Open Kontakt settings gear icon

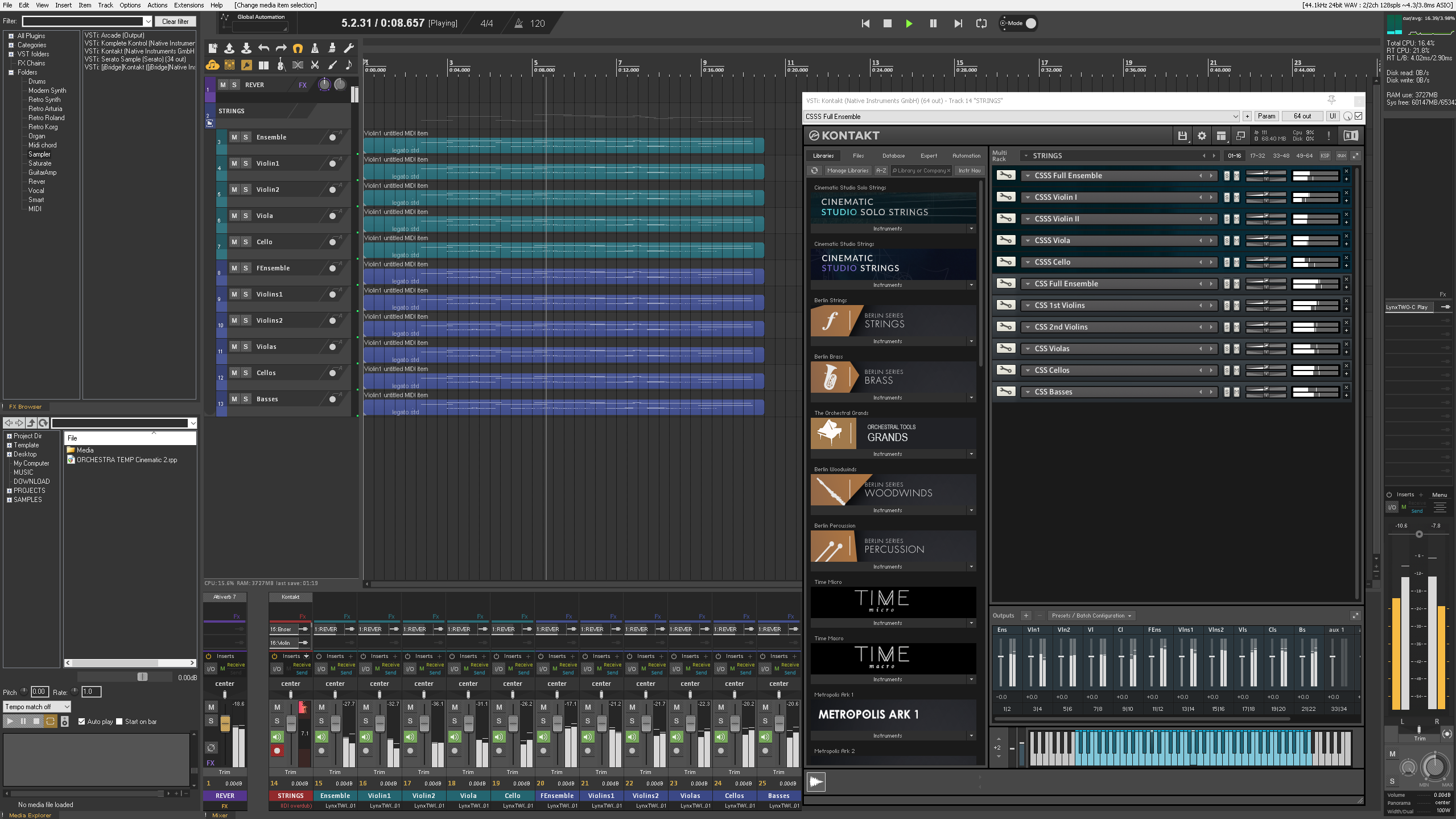pos(1201,135)
